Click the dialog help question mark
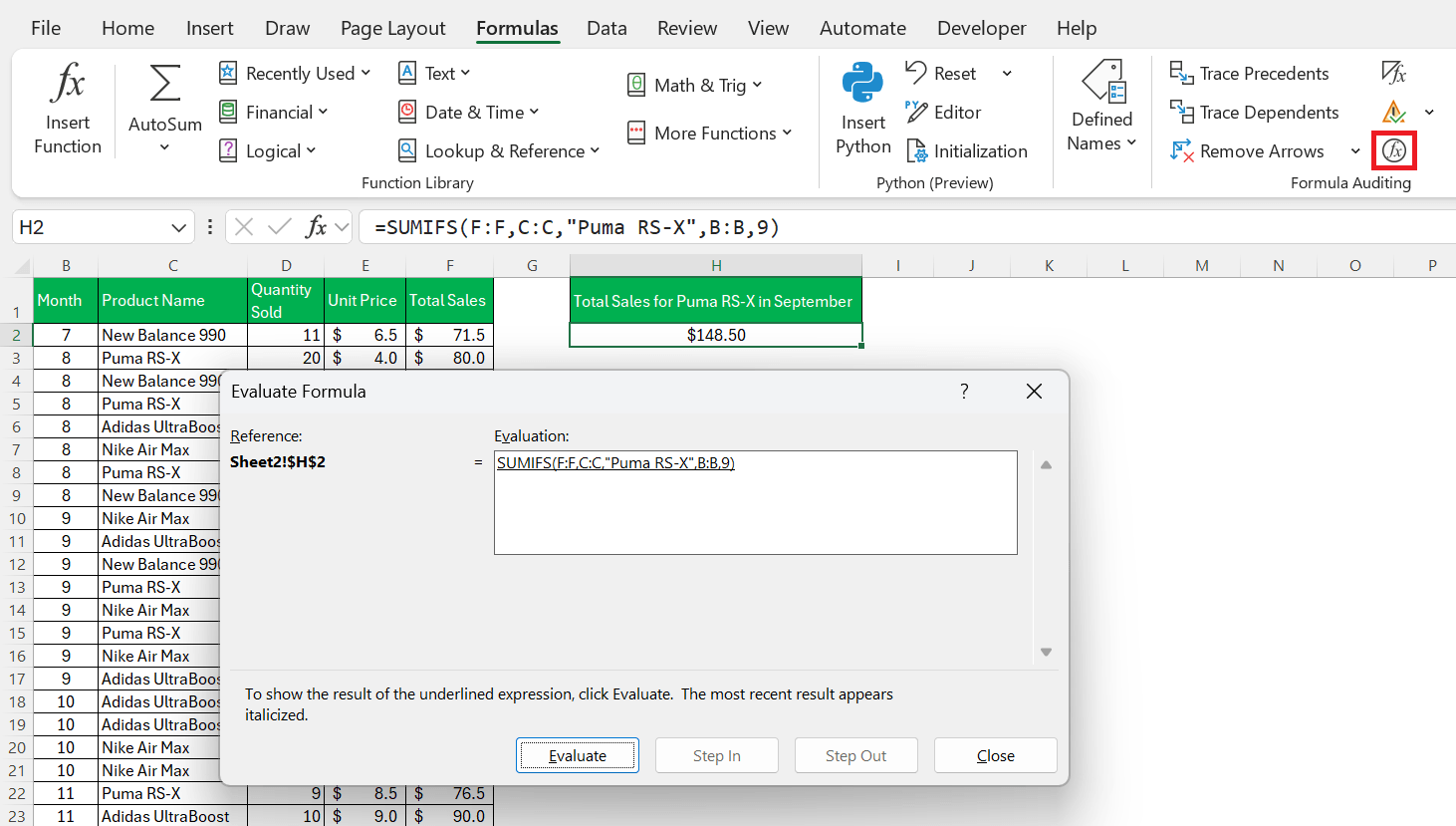The height and width of the screenshot is (826, 1456). click(964, 392)
